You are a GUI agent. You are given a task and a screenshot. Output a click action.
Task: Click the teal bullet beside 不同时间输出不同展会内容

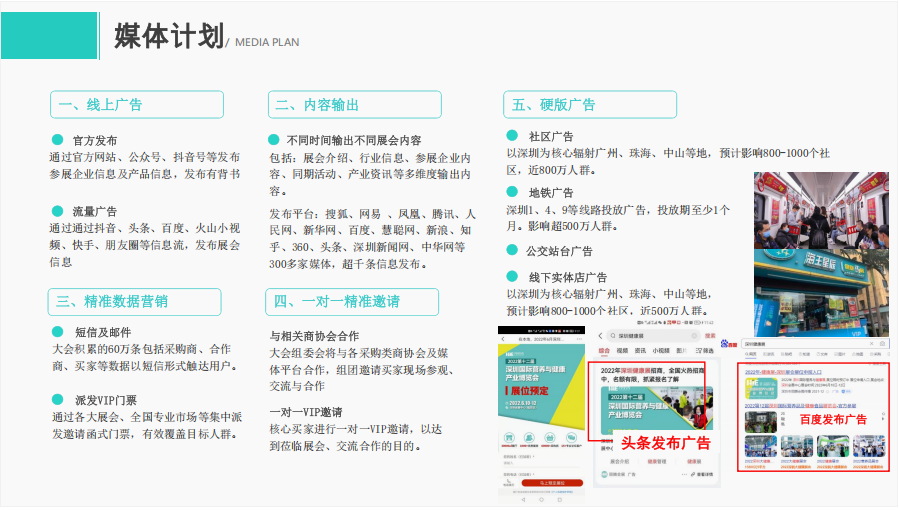[x=273, y=140]
